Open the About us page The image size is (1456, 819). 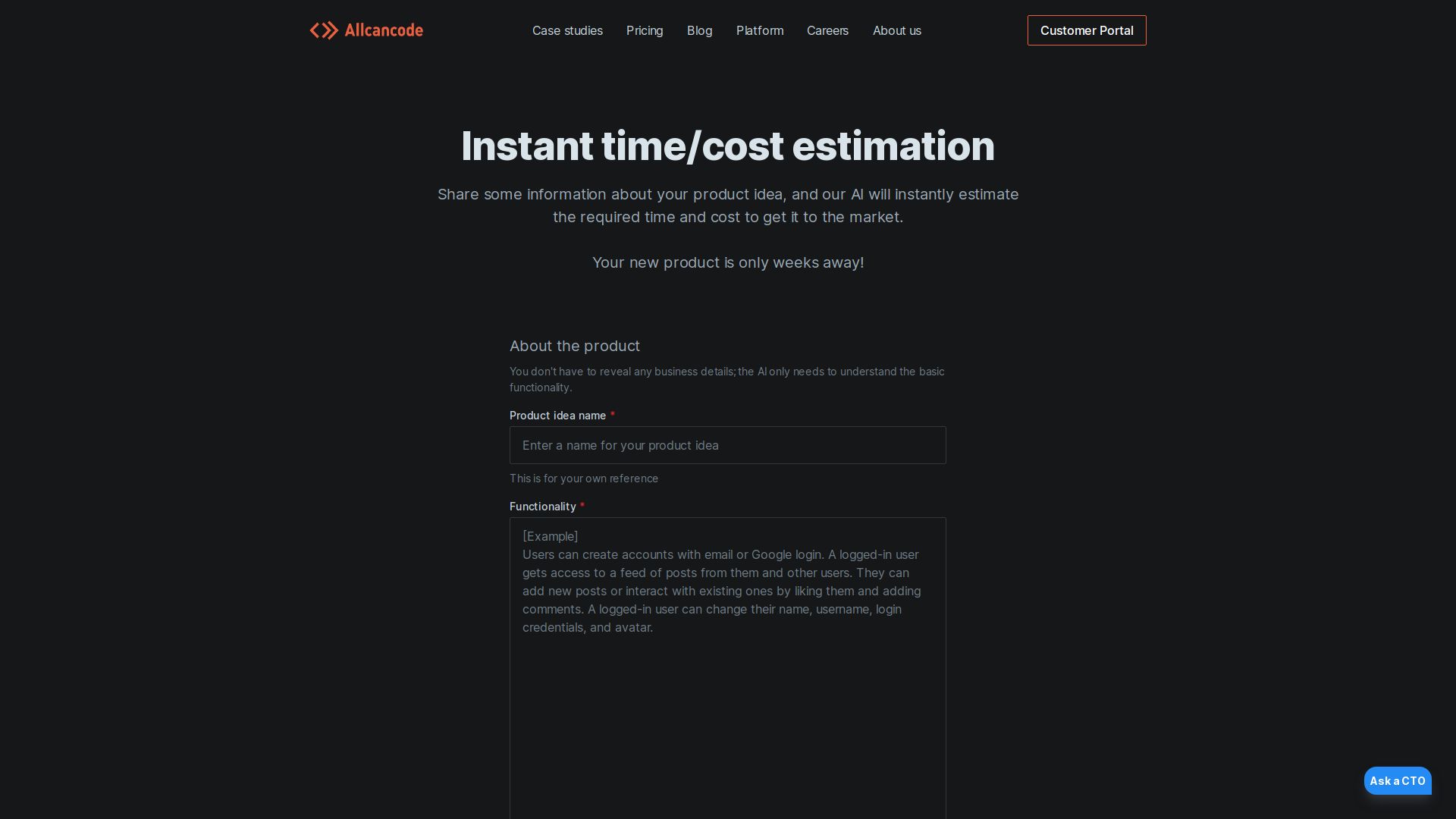pyautogui.click(x=897, y=30)
